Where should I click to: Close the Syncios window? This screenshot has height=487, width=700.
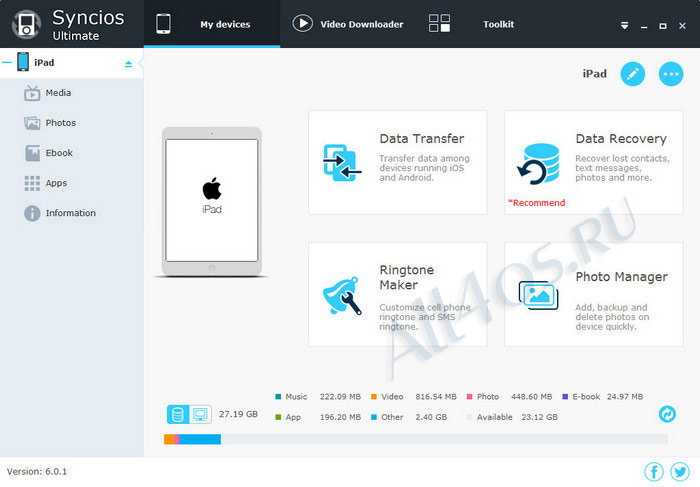(x=682, y=26)
